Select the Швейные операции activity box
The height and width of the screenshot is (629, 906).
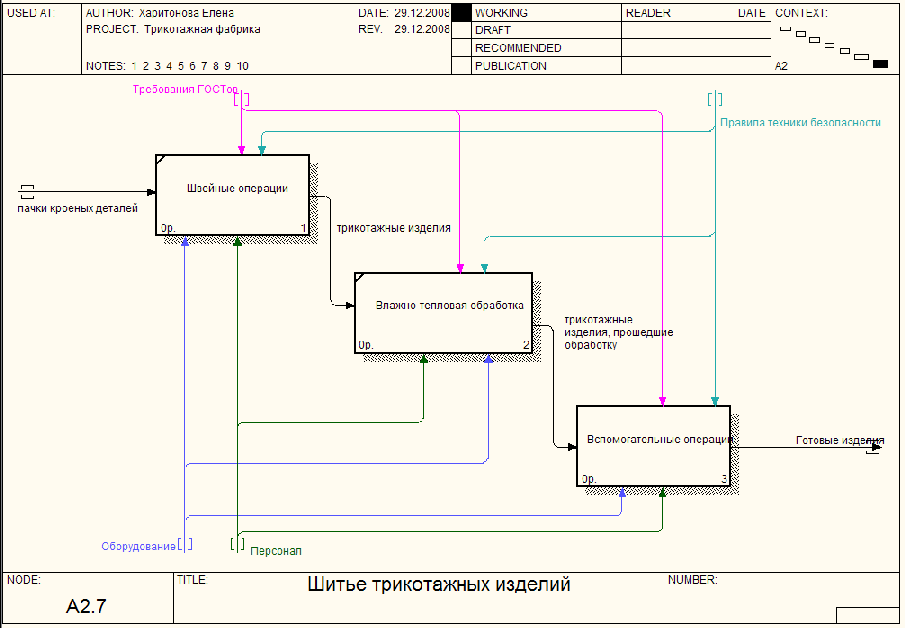tap(232, 195)
